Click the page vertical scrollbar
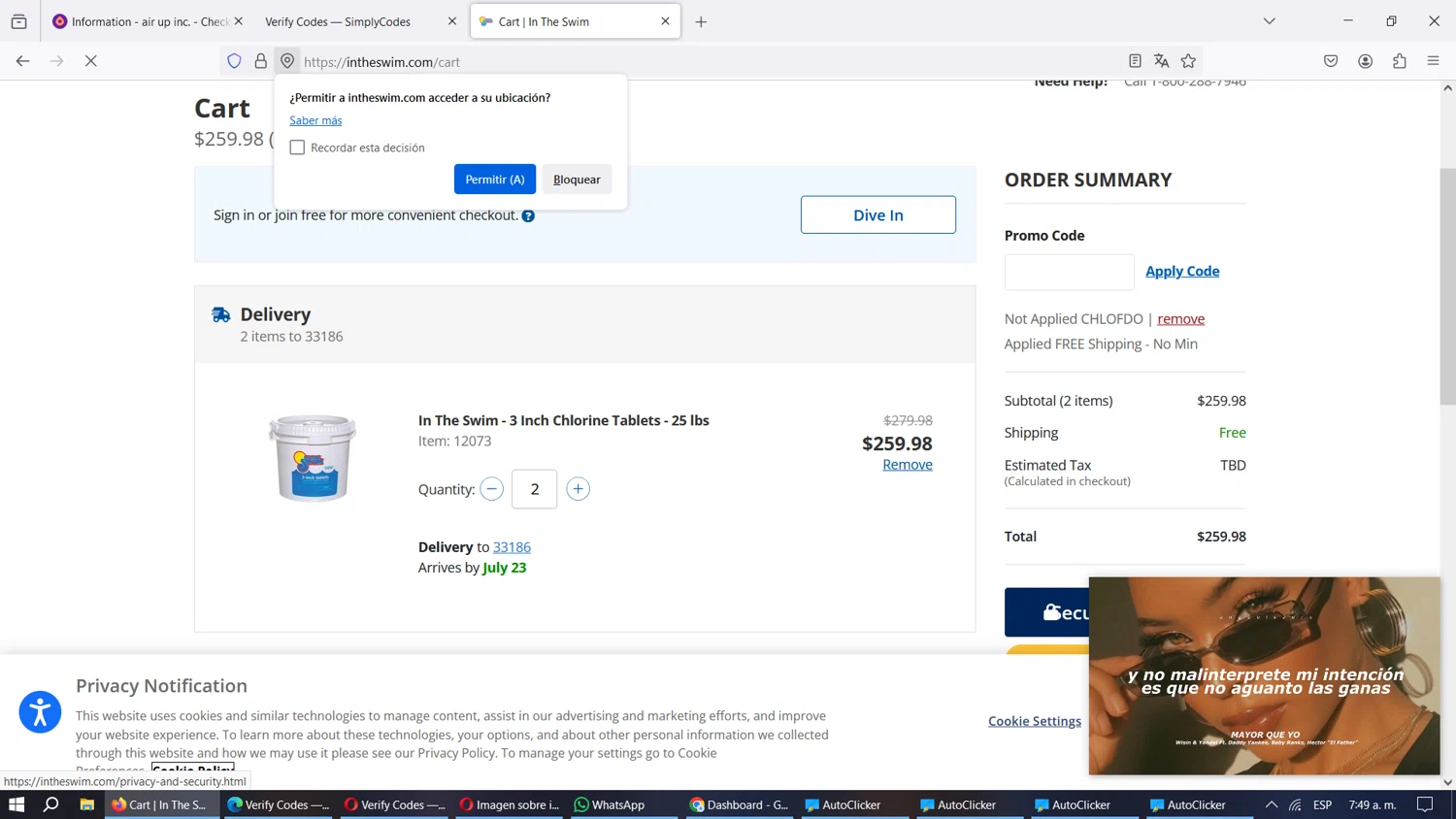The height and width of the screenshot is (819, 1456). click(x=1447, y=286)
